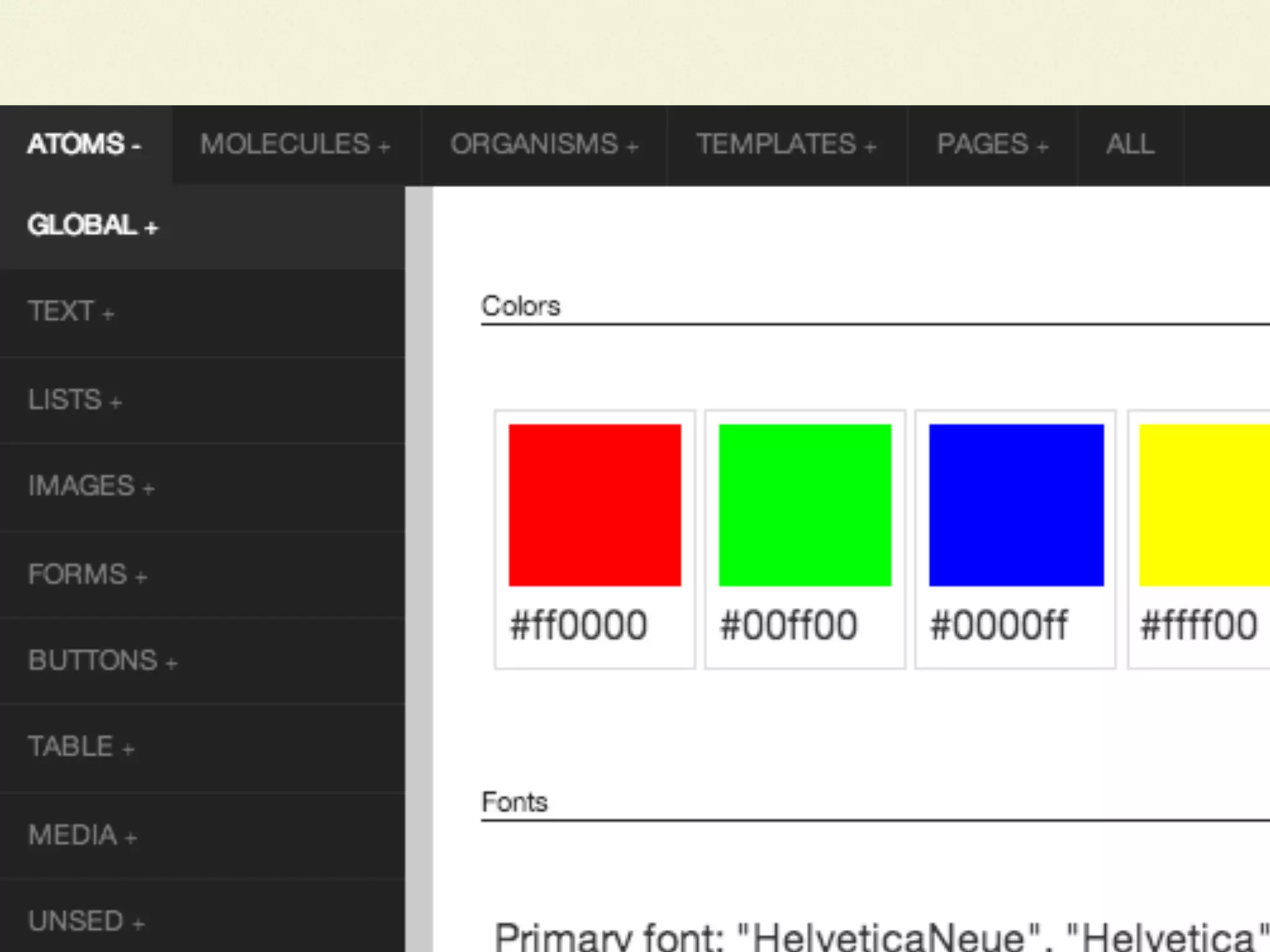Image resolution: width=1270 pixels, height=952 pixels.
Task: Click the Fonts section heading
Action: pyautogui.click(x=515, y=802)
